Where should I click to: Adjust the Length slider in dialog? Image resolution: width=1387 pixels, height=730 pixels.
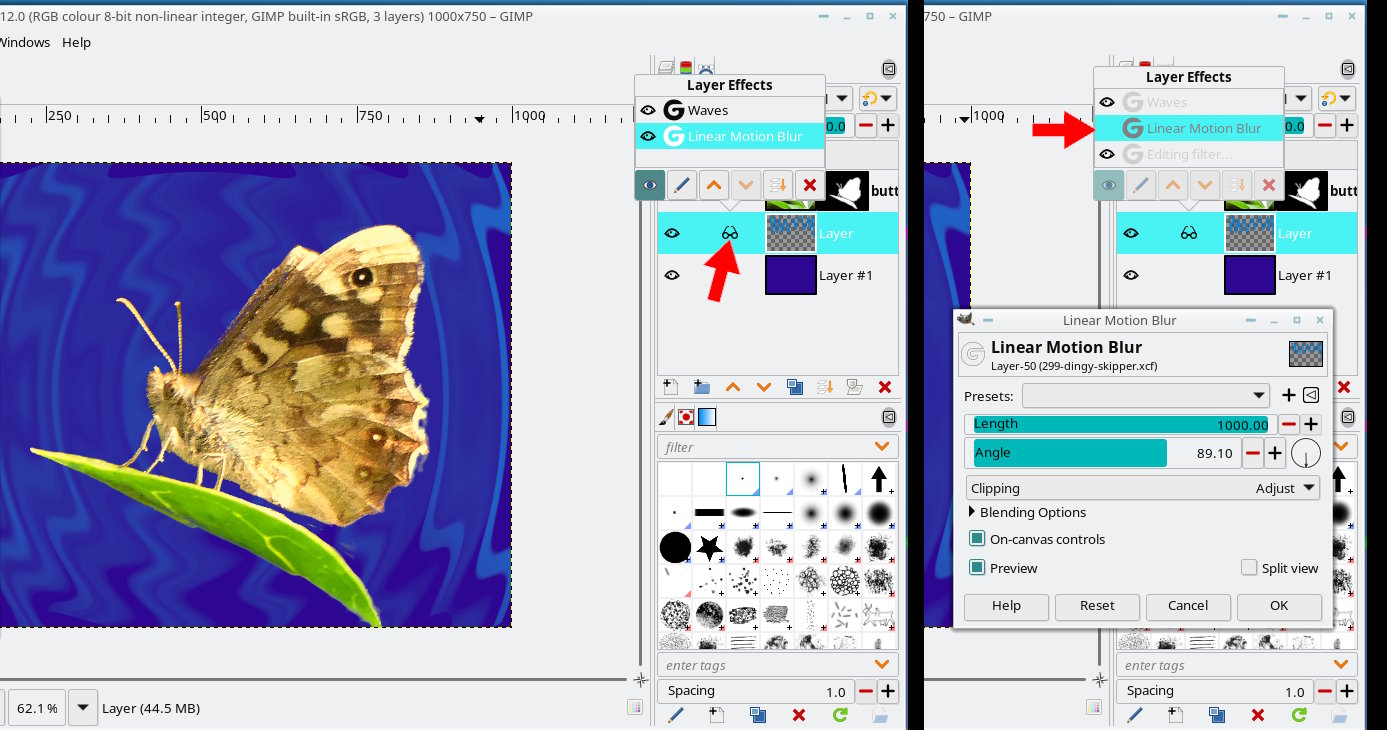click(x=1121, y=424)
